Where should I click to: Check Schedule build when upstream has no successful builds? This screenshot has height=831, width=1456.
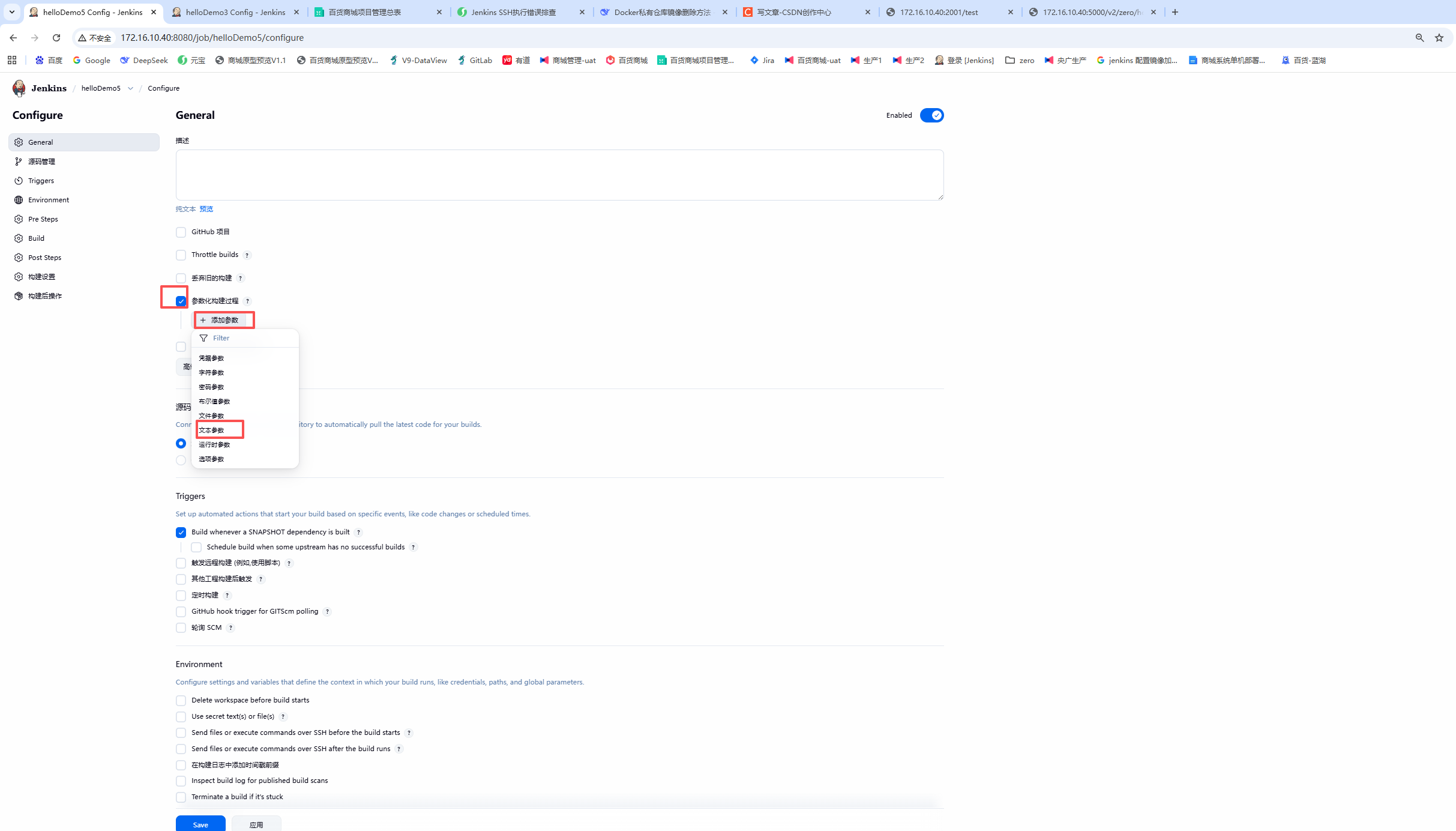tap(196, 547)
